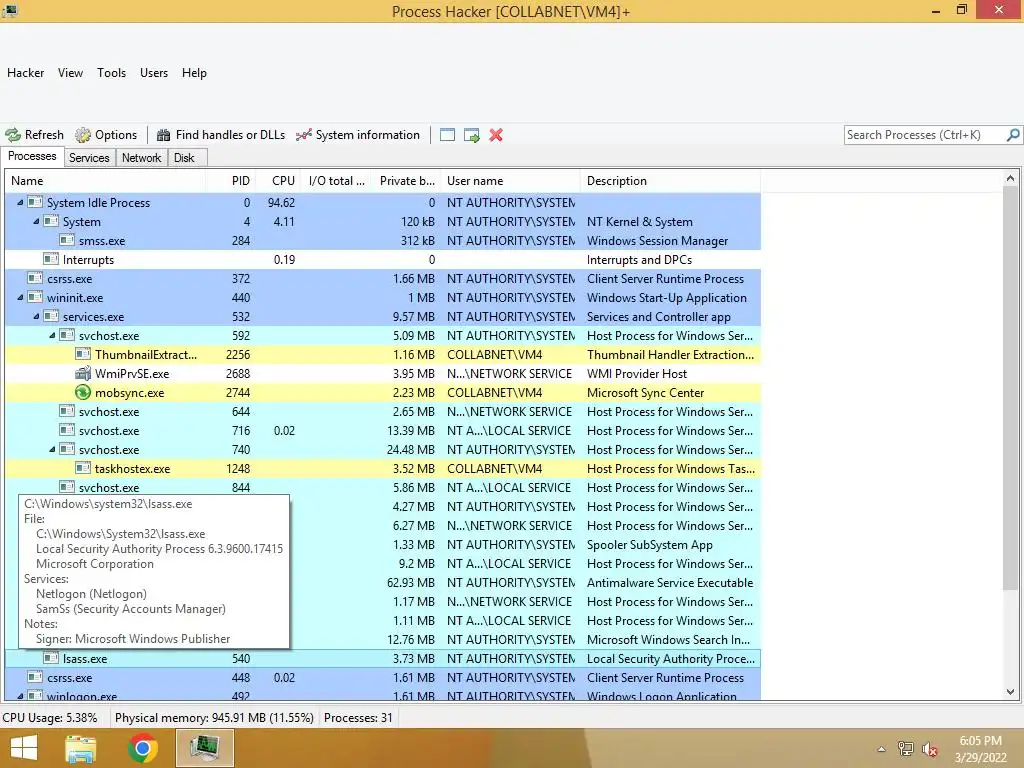Select the Antimalware Service Executable description
1024x768 pixels.
pos(669,583)
